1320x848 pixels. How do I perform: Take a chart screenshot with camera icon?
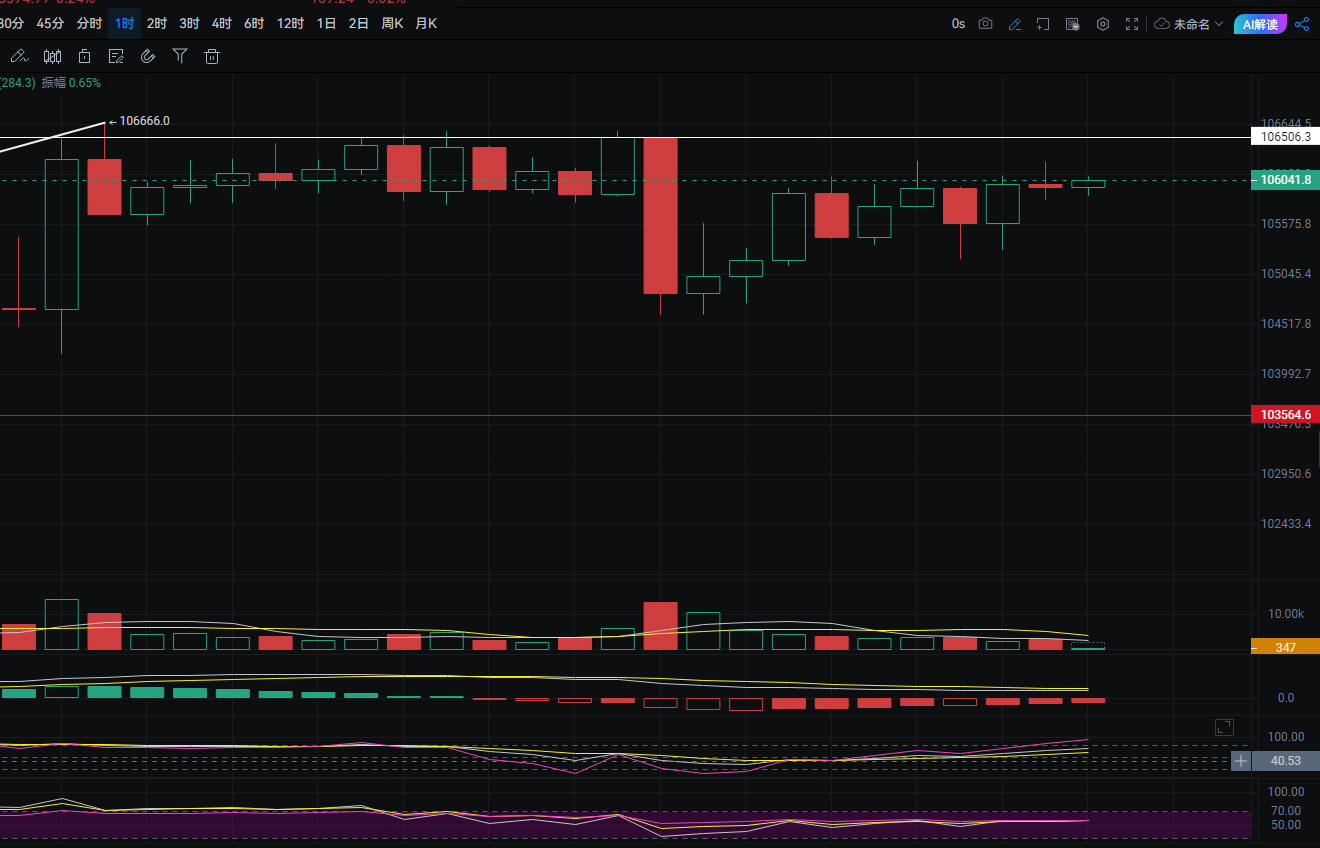pos(985,24)
